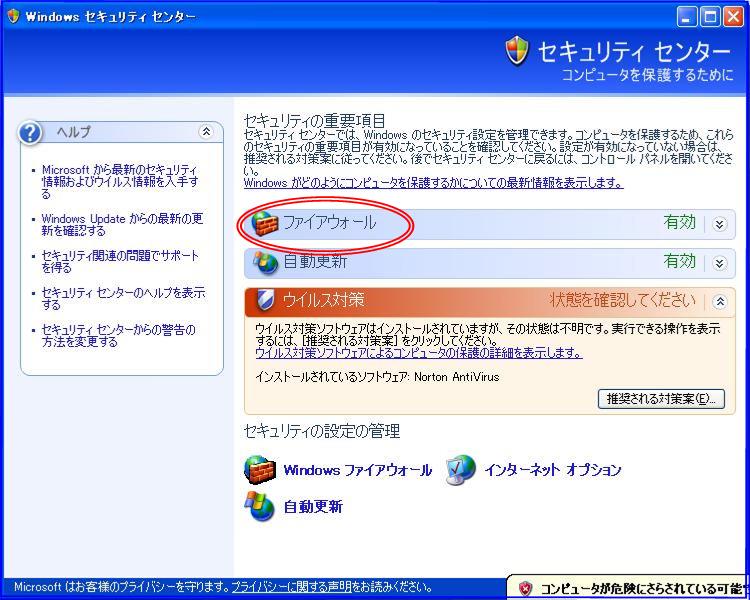Collapse the ウイルス対策 section chevron
The image size is (750, 600).
(x=719, y=301)
